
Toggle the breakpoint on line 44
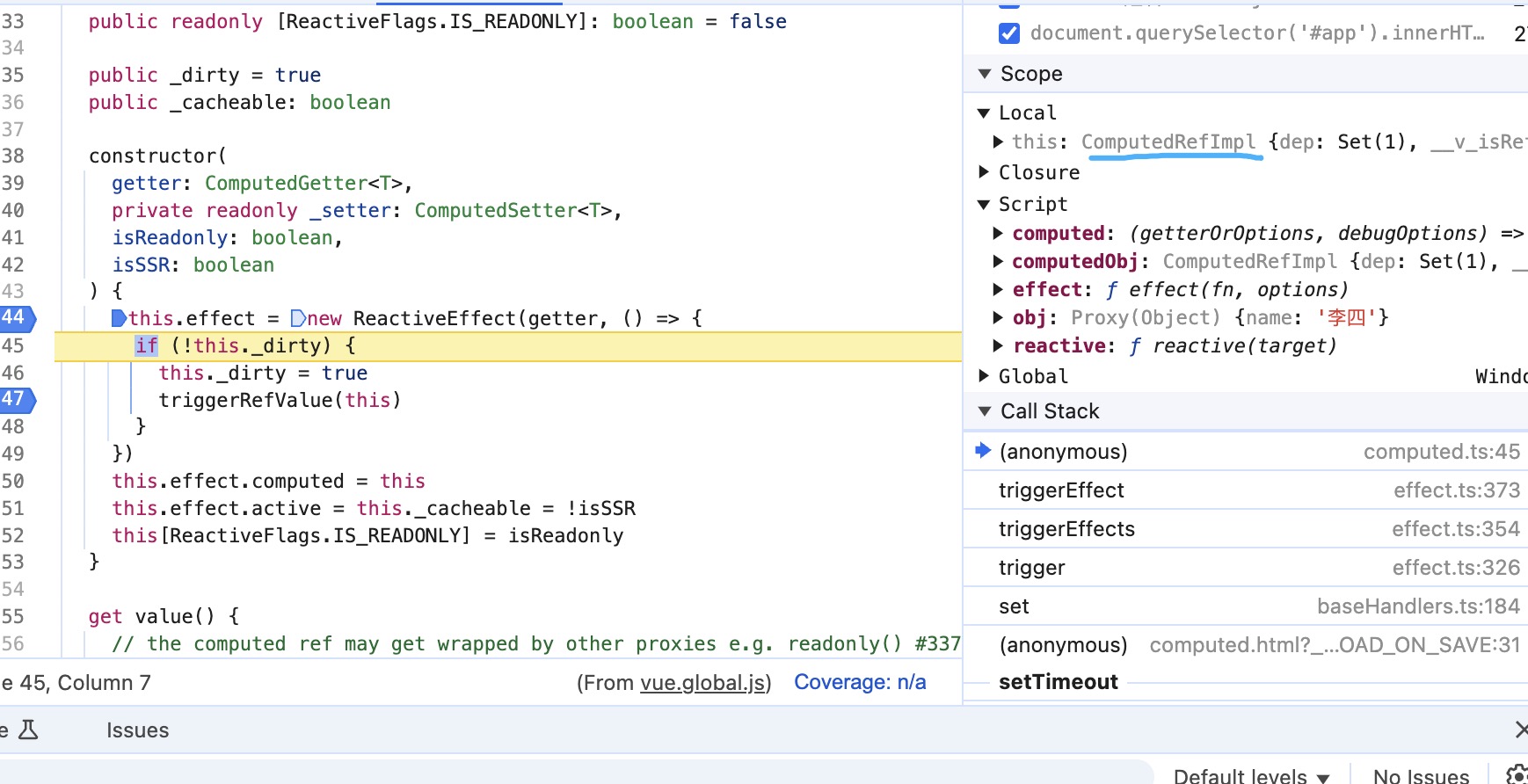tap(14, 317)
